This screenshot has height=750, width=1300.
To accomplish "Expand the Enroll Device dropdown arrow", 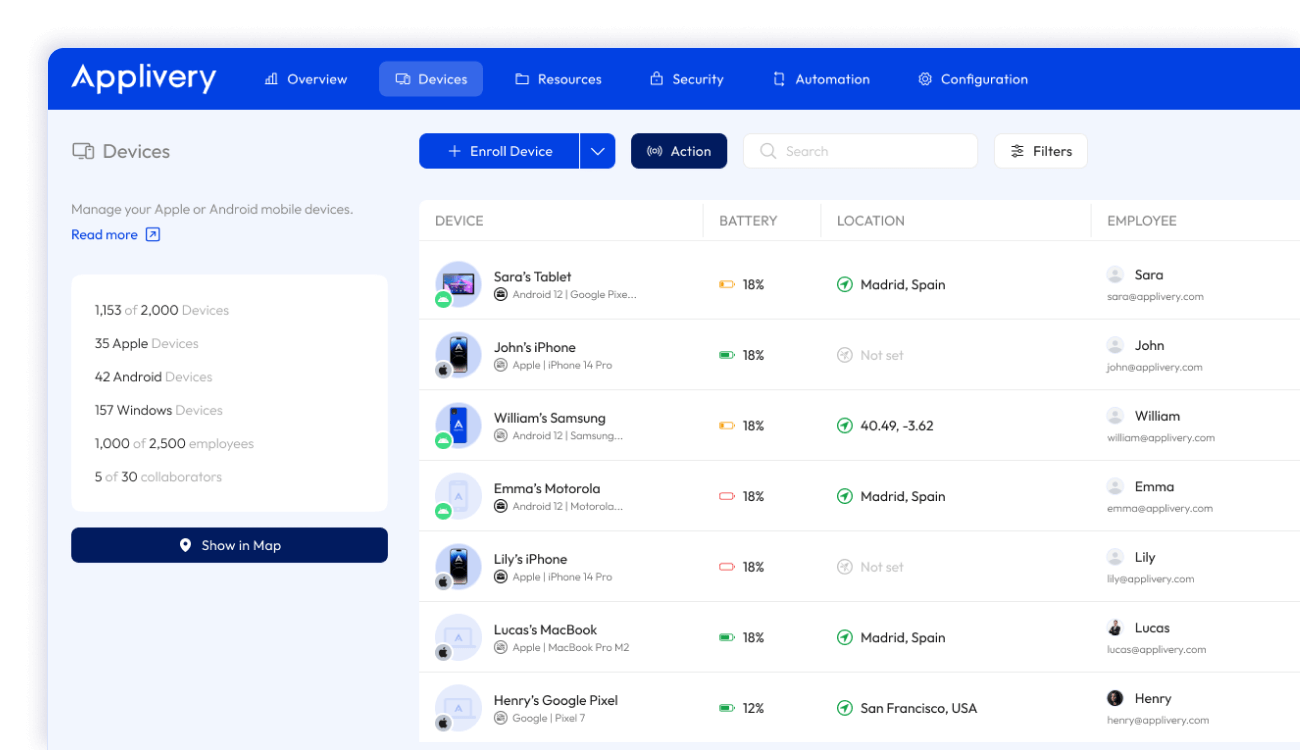I will 597,151.
